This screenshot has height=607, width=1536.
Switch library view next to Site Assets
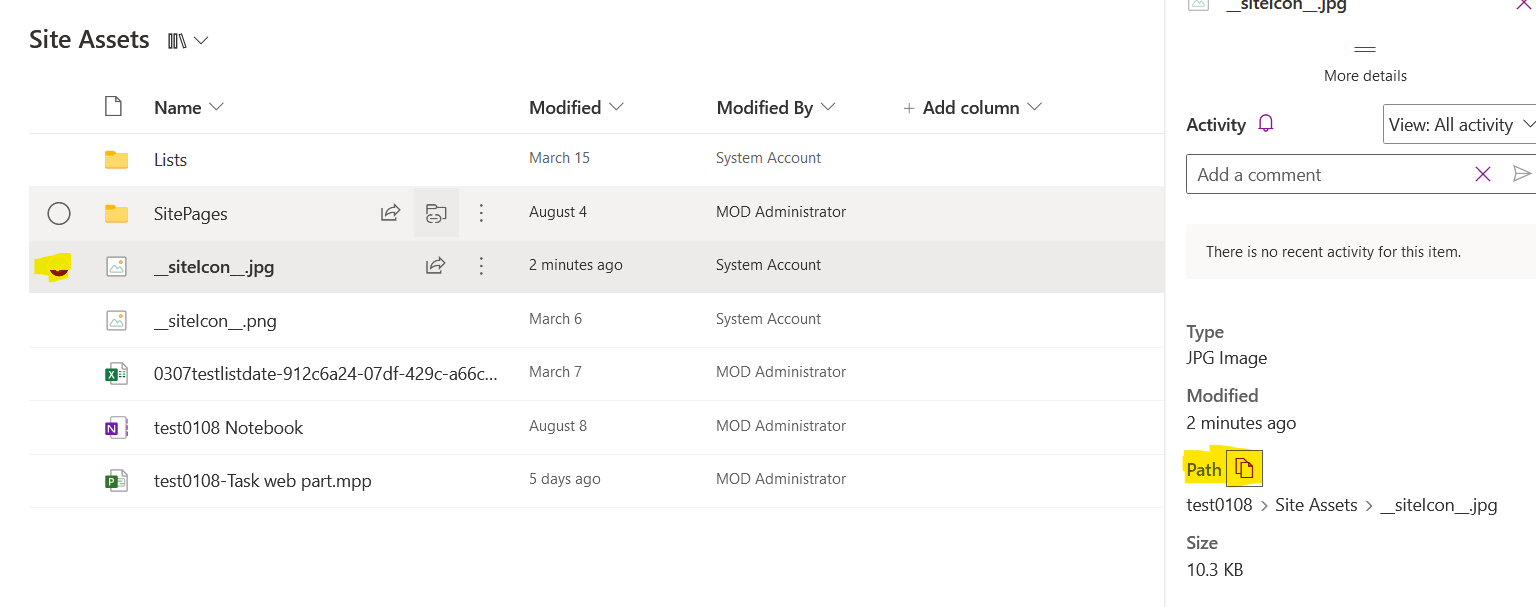187,41
